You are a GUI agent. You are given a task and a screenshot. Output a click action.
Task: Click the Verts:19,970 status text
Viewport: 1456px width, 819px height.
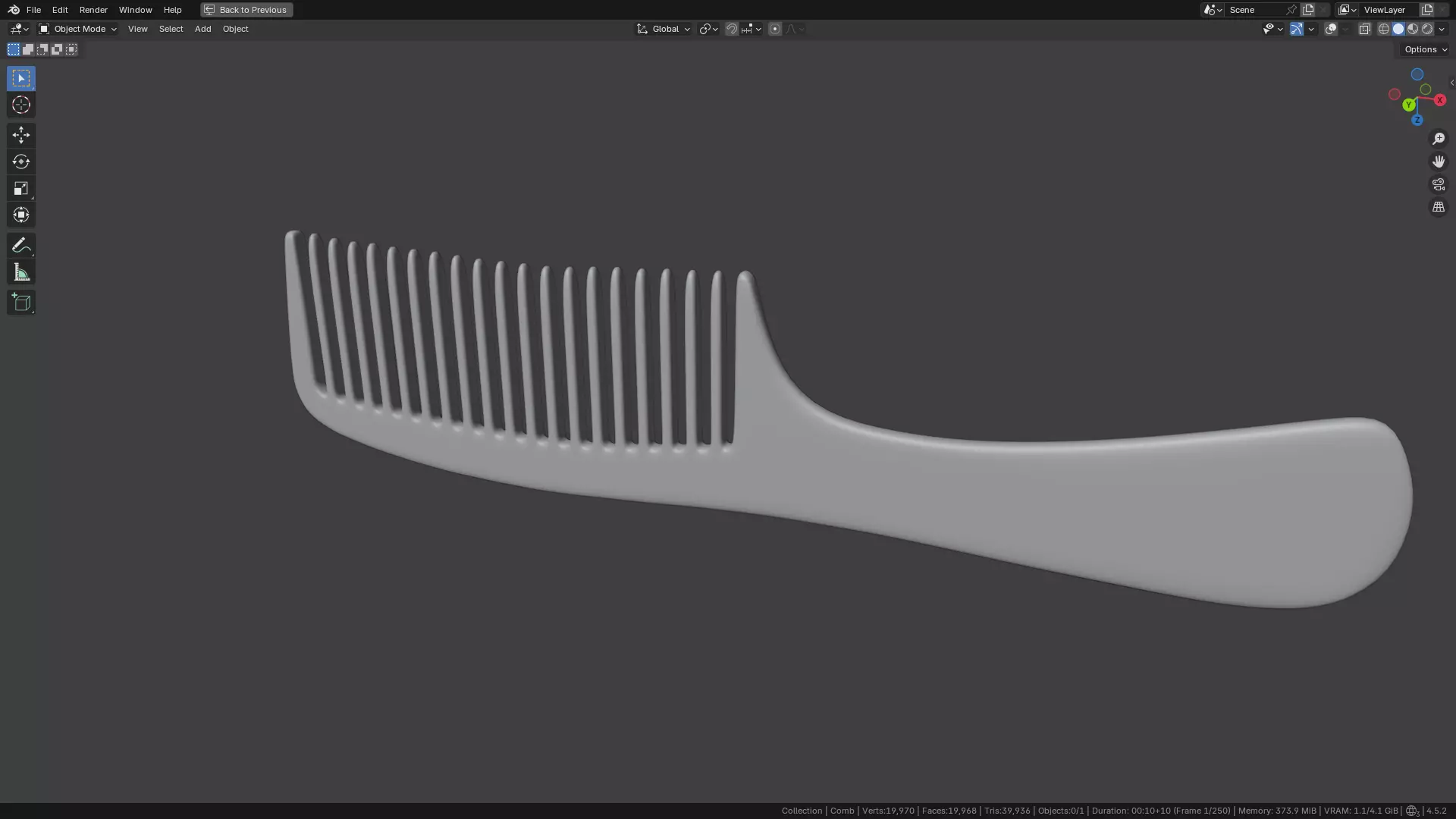pyautogui.click(x=888, y=811)
